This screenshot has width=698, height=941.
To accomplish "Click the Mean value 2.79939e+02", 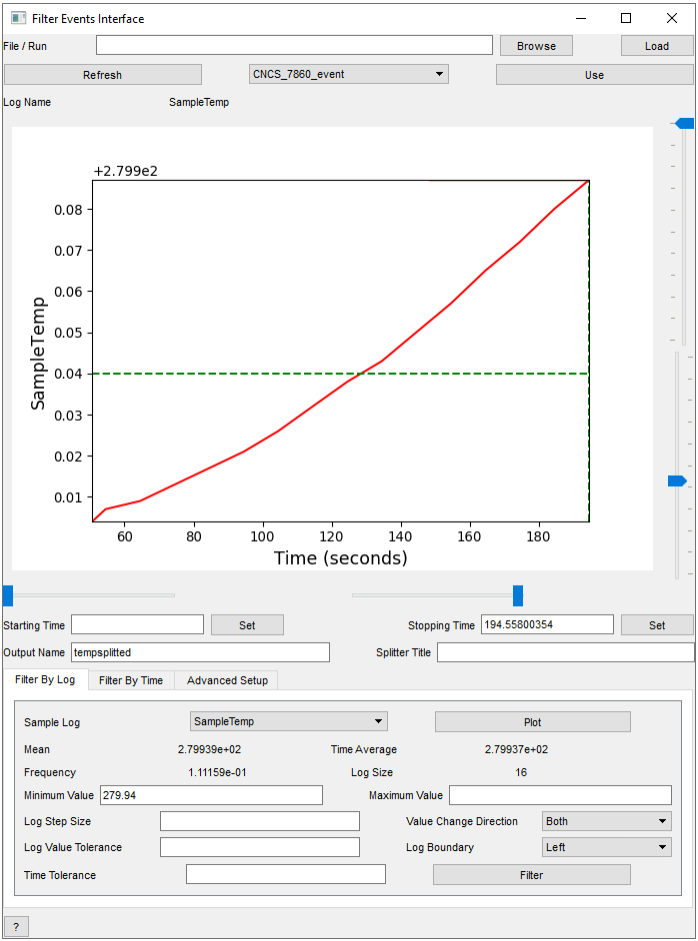I will 209,749.
